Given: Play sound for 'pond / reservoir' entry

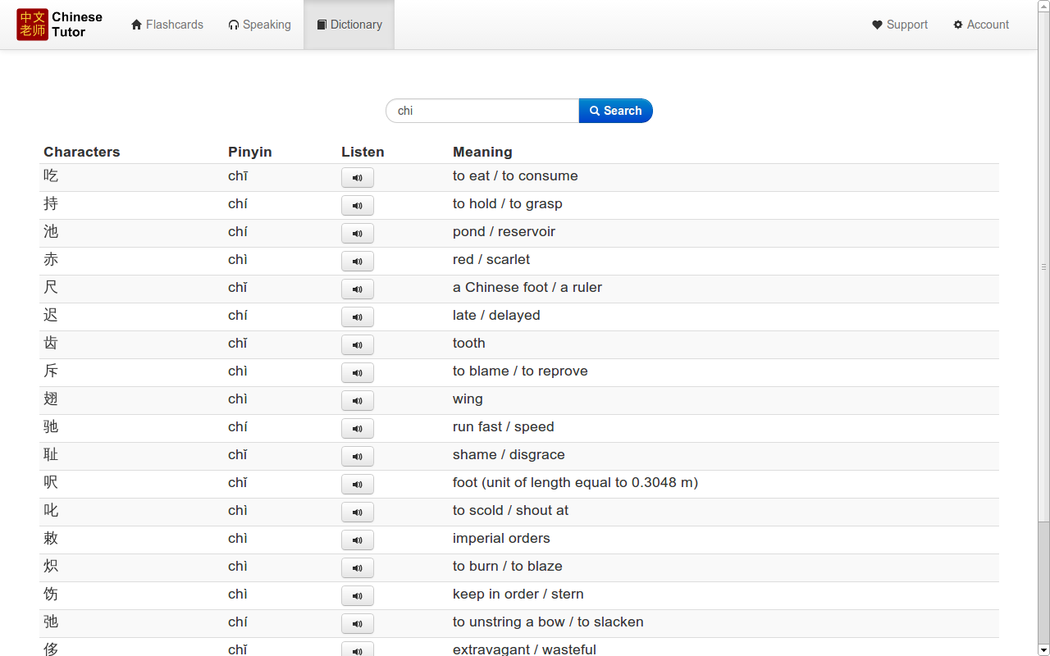Looking at the screenshot, I should pos(357,234).
